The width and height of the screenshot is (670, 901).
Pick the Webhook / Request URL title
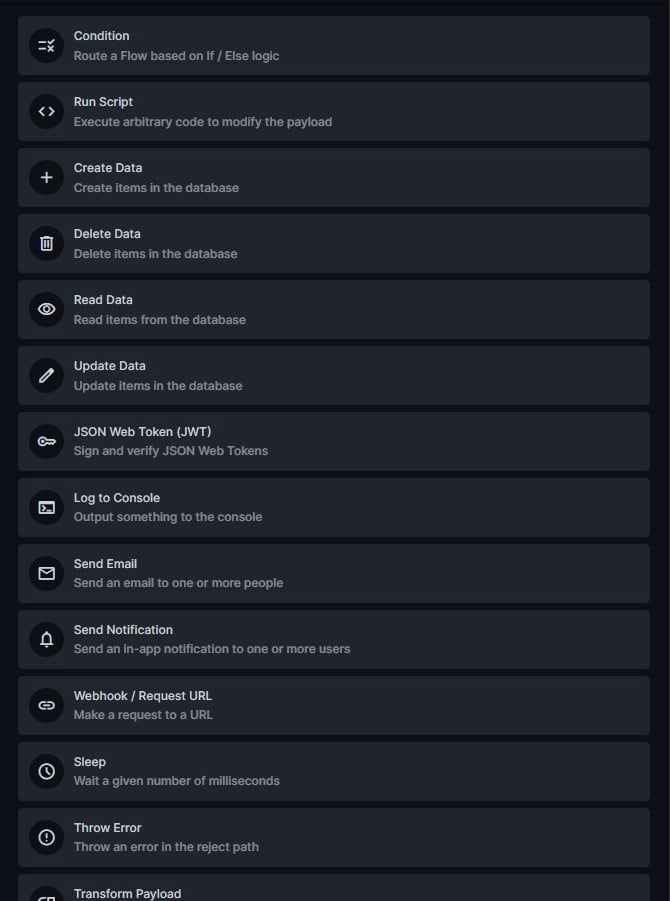[142, 696]
